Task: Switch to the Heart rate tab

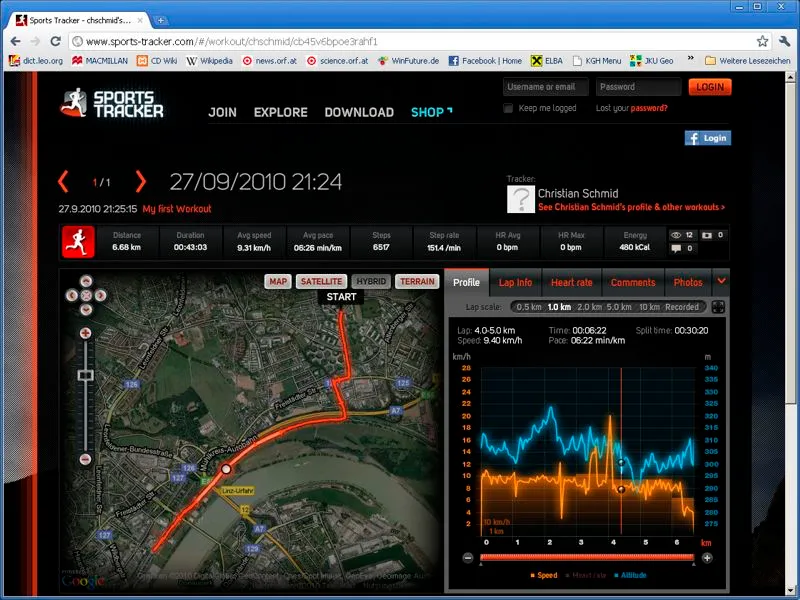Action: point(572,283)
